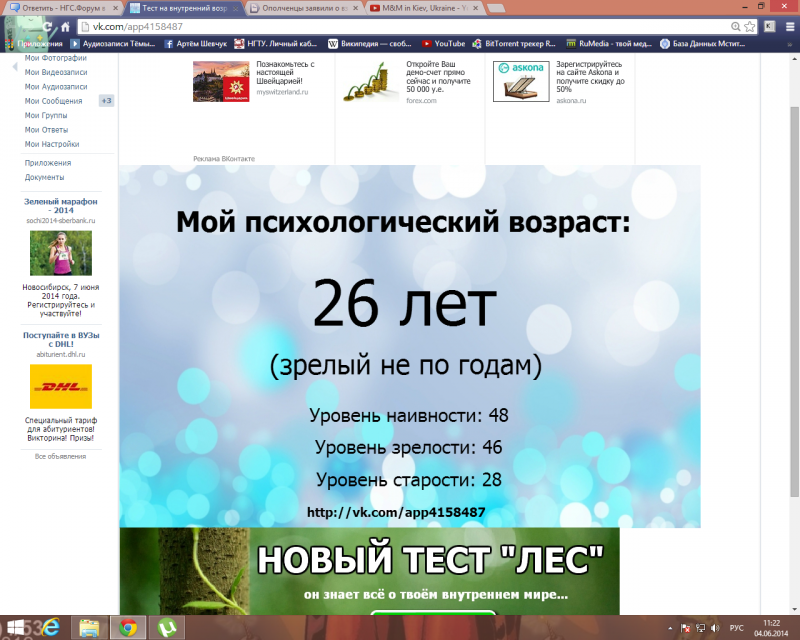Screen dimensions: 800x640
Task: Open Chrome from the Windows taskbar
Action: point(128,628)
